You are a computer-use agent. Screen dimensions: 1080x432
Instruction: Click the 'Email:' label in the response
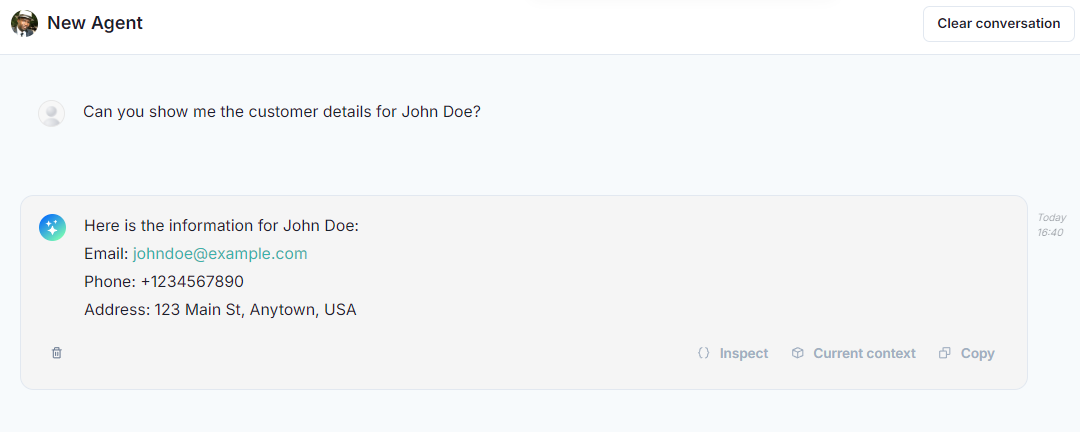pyautogui.click(x=106, y=254)
